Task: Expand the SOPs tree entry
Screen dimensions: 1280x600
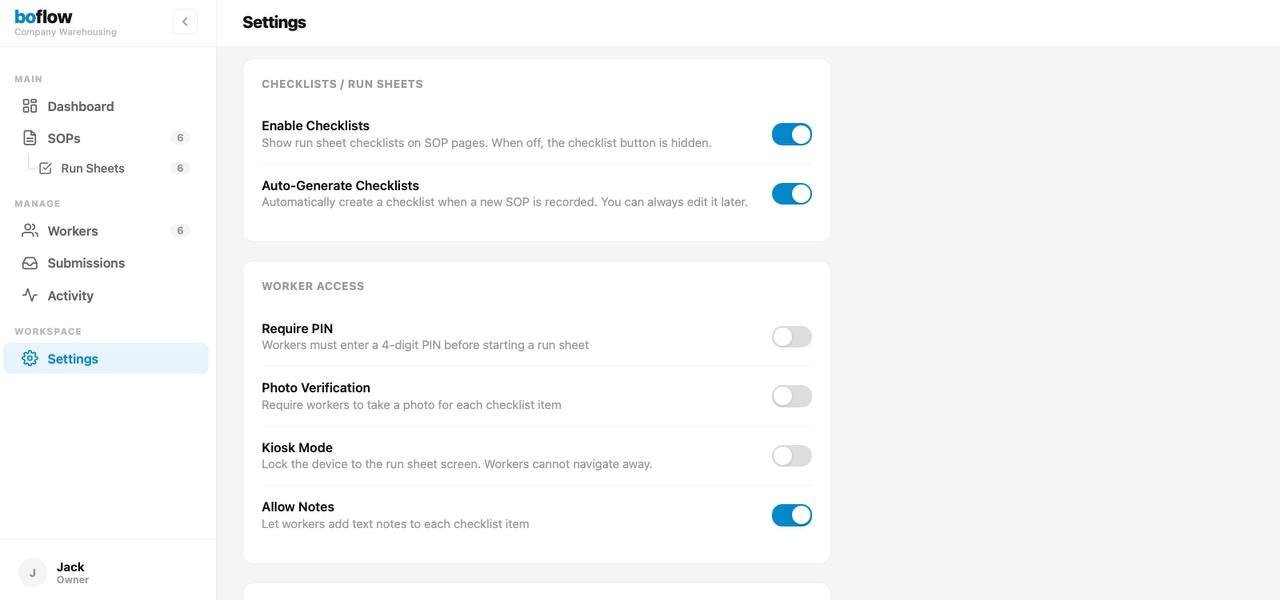Action: (x=64, y=138)
